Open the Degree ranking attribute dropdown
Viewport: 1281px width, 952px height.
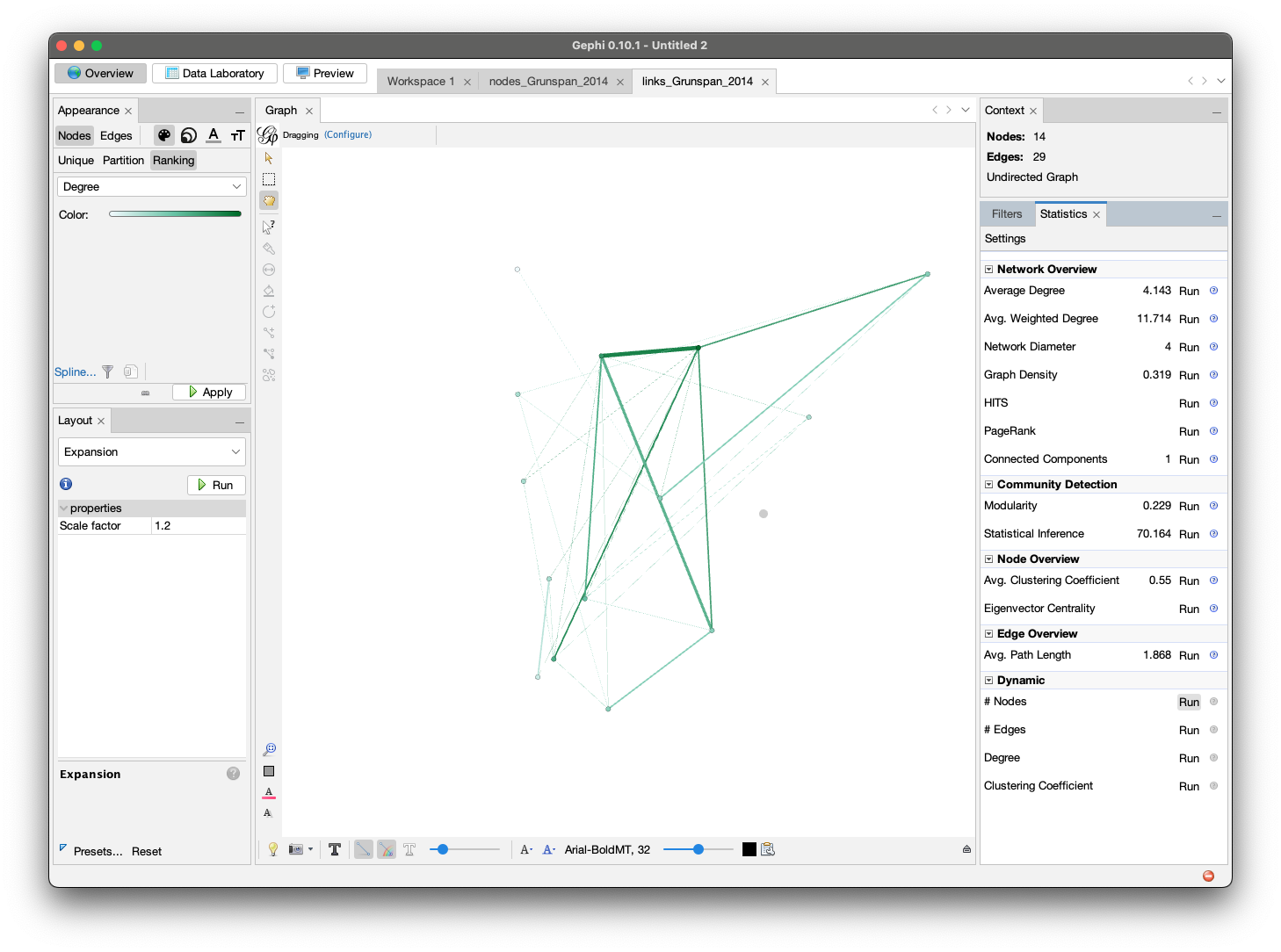(152, 186)
